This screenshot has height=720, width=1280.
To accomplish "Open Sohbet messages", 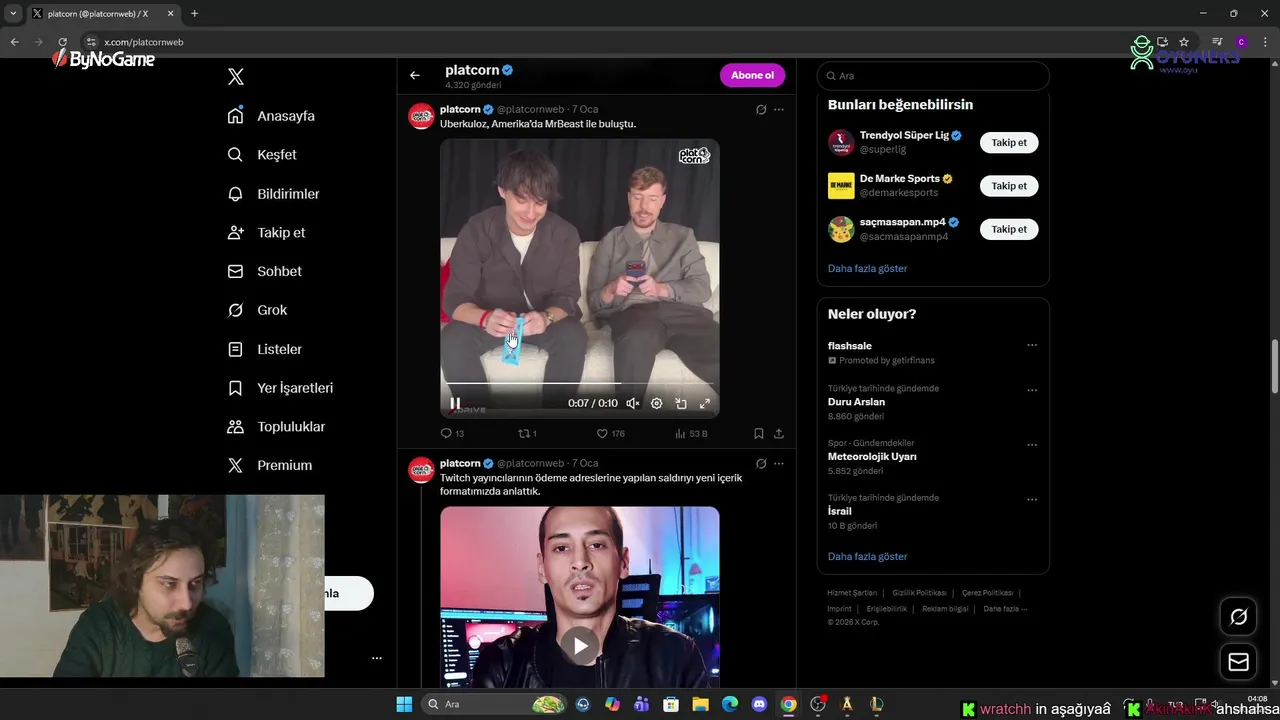I will click(264, 271).
